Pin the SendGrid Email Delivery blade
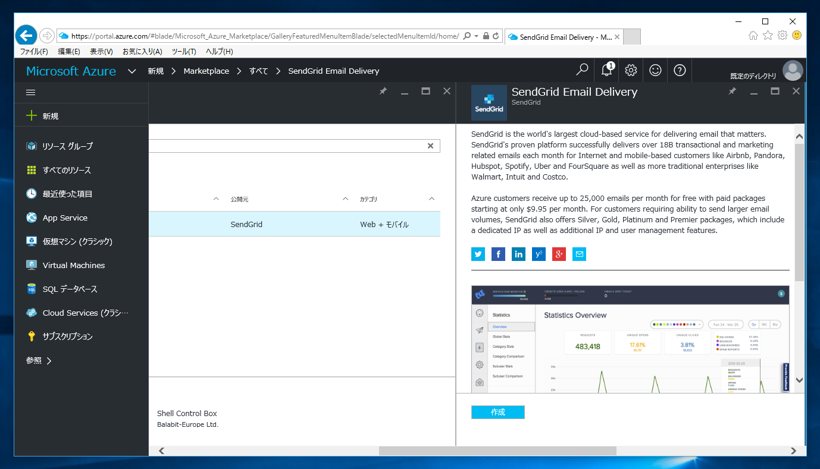This screenshot has width=820, height=469. point(732,91)
